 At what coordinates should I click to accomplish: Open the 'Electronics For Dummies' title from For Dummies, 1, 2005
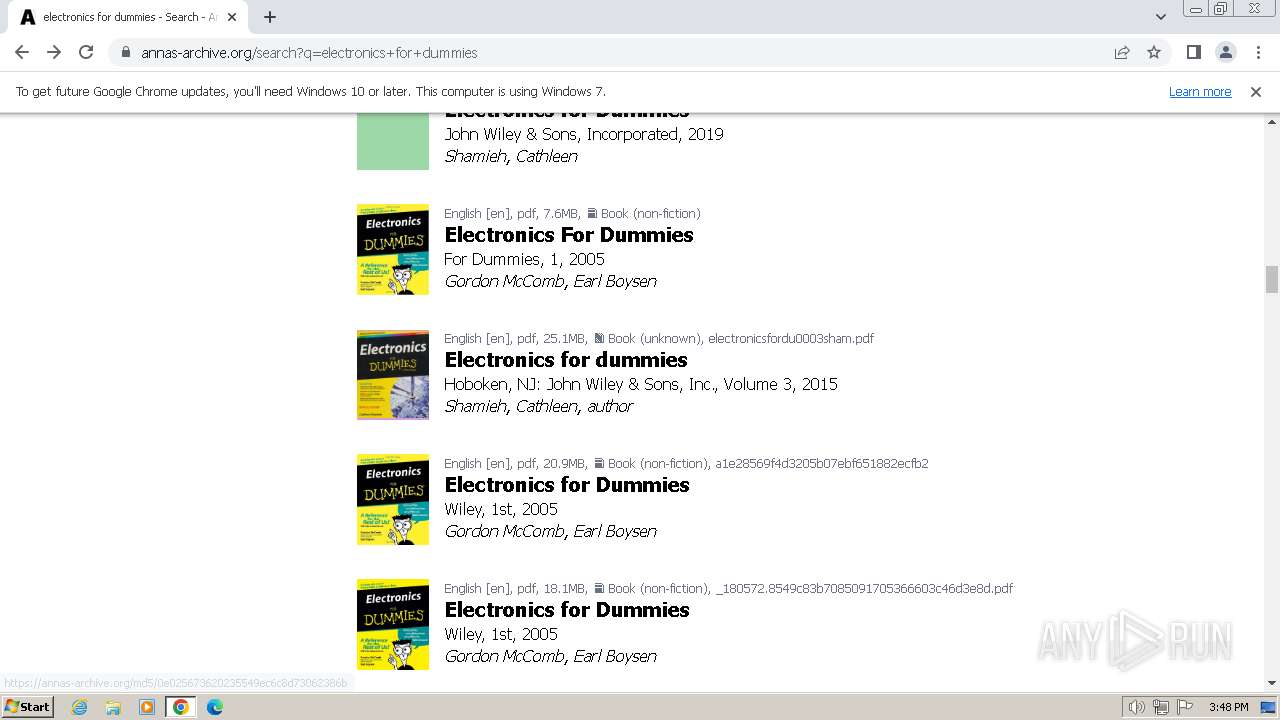point(569,235)
